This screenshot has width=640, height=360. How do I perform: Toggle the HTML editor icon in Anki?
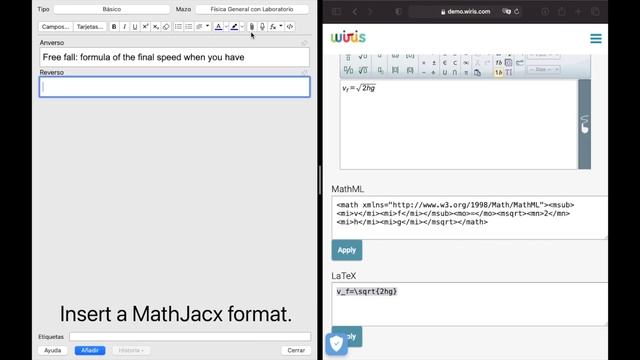[290, 27]
